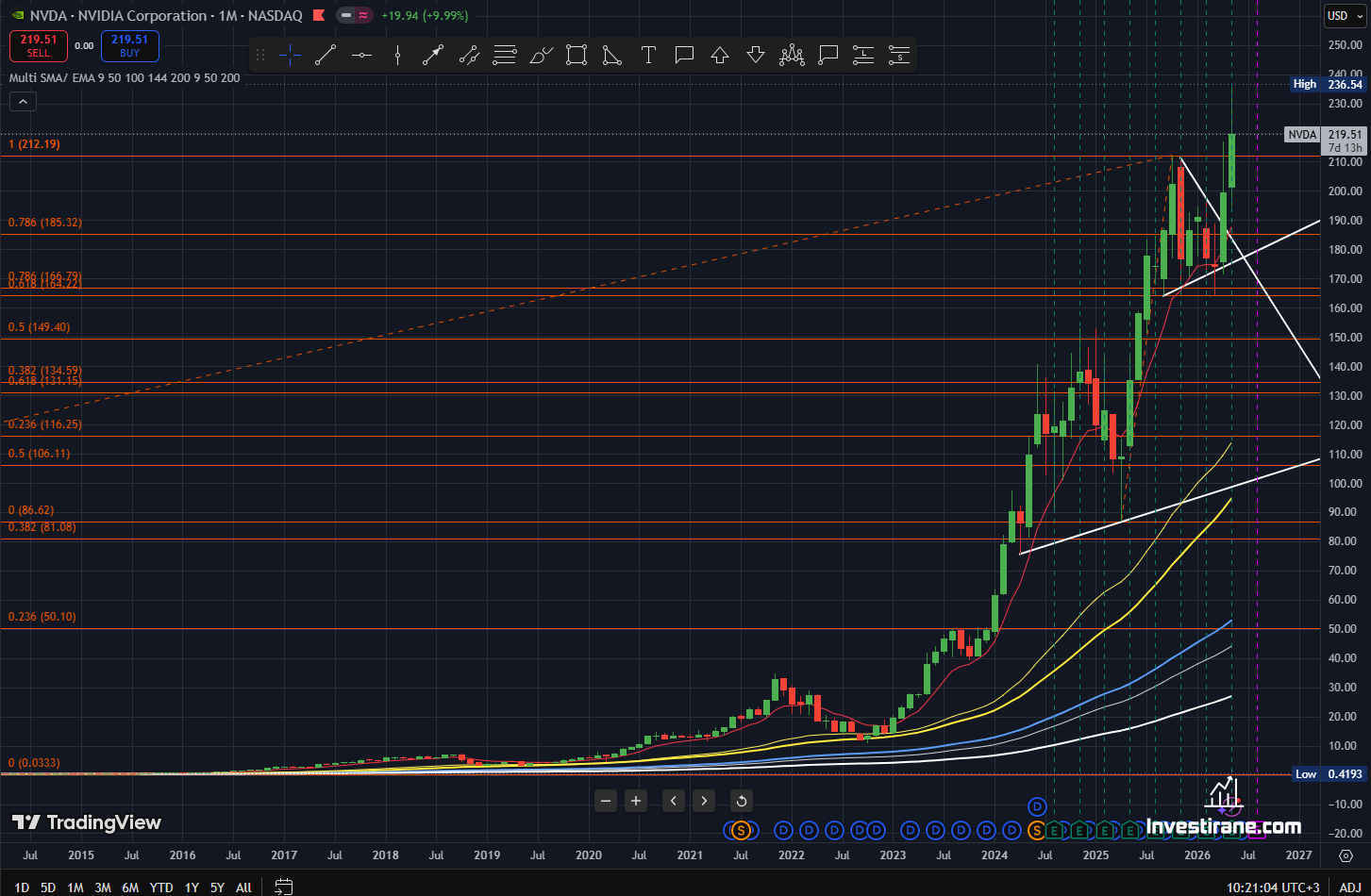The height and width of the screenshot is (896, 1371).
Task: Activate the parallel channel tool
Action: click(469, 56)
